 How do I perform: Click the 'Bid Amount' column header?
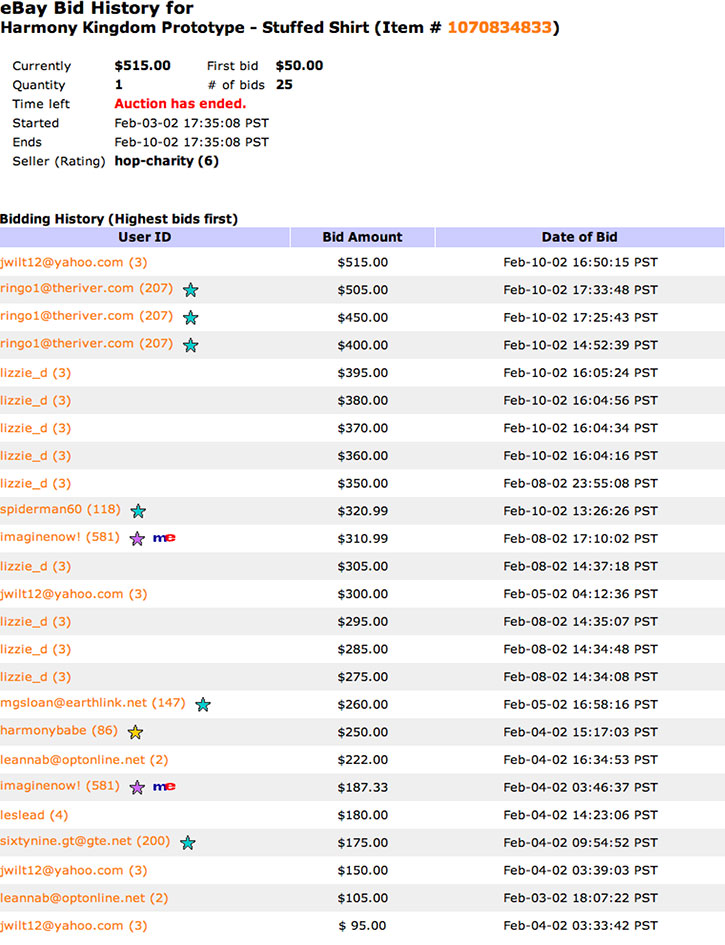[x=362, y=237]
